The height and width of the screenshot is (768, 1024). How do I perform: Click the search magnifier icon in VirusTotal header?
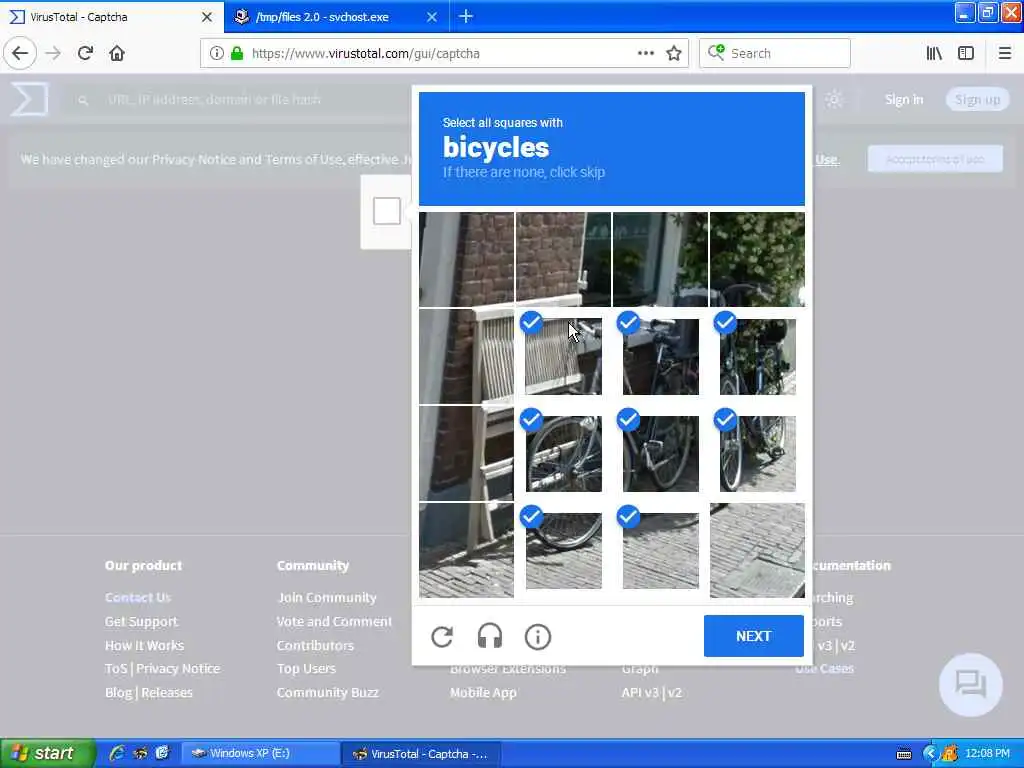pos(83,100)
